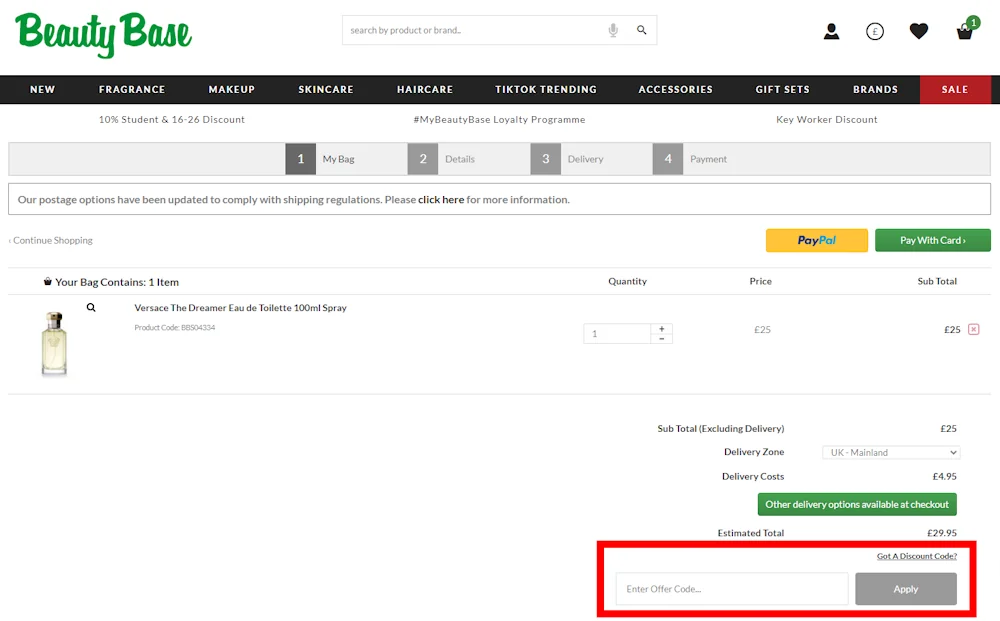Screen dimensions: 1000x621
Task: Click 10% Student & 16-26 Discount link
Action: point(172,119)
